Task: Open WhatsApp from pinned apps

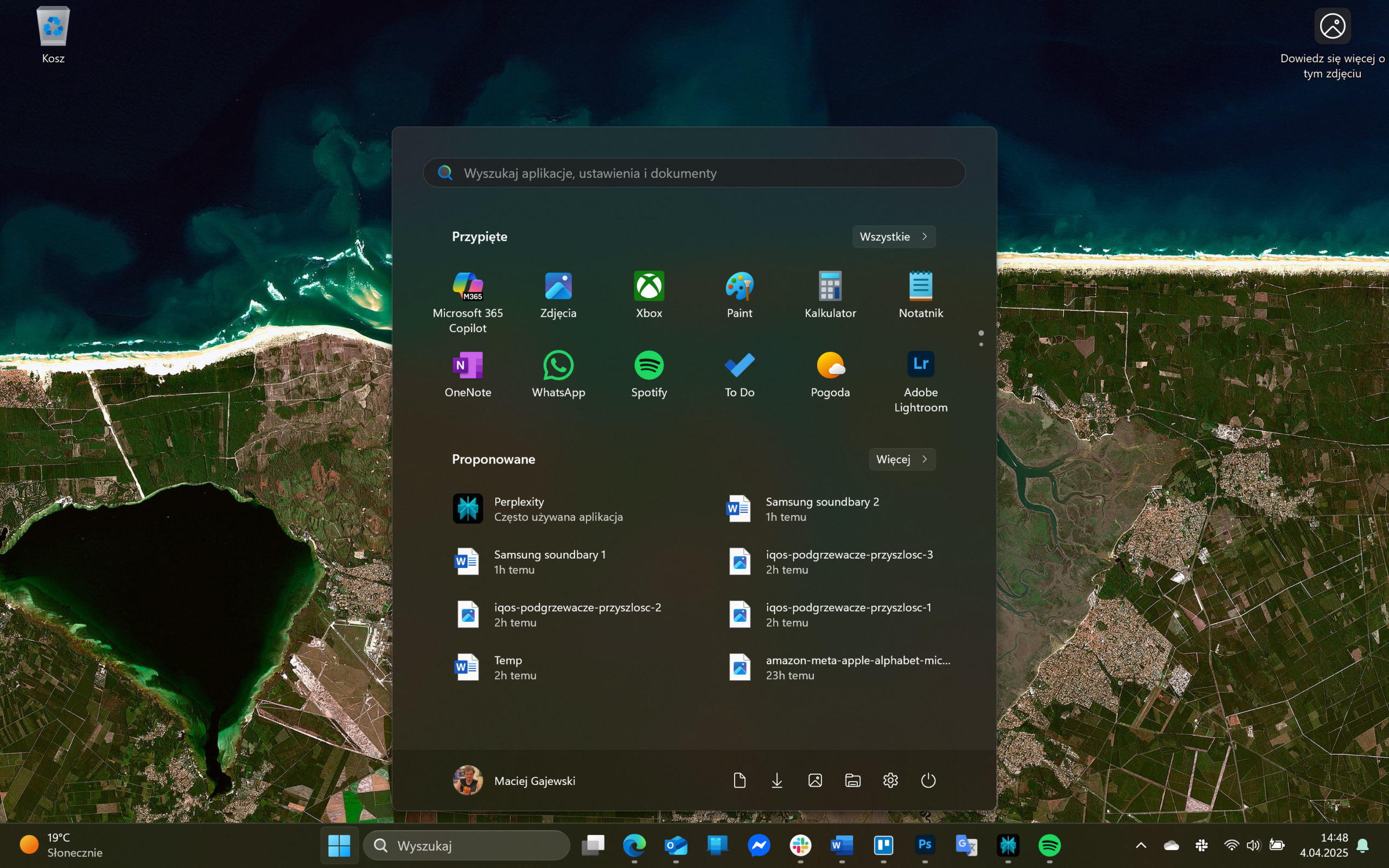Action: click(x=558, y=374)
